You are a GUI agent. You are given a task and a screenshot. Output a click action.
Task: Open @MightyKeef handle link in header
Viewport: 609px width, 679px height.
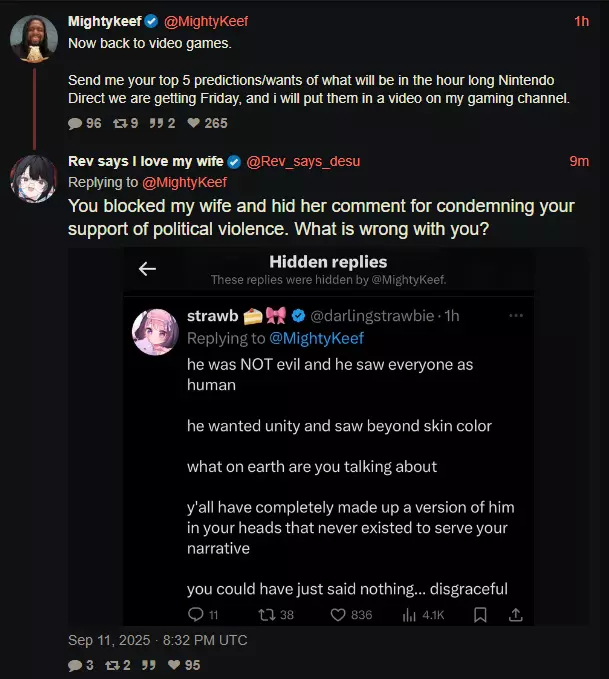[x=206, y=21]
